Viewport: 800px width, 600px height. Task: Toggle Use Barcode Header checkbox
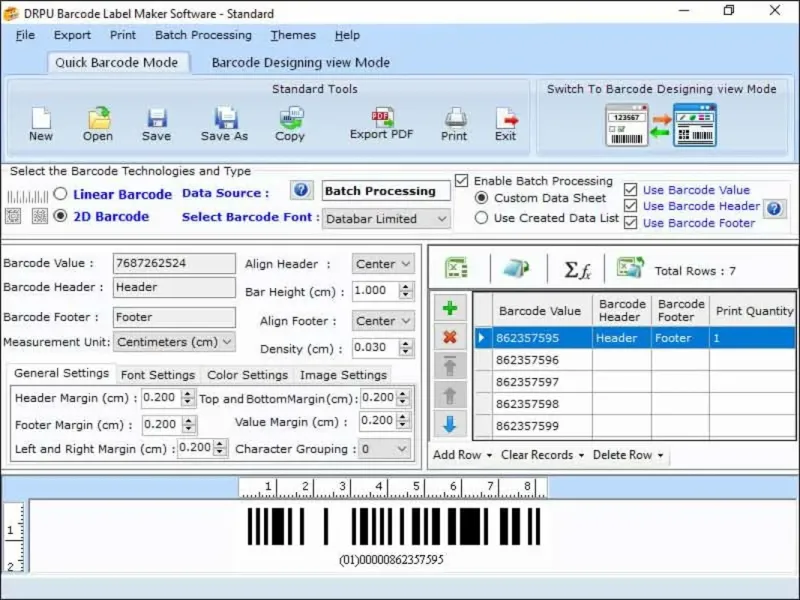631,206
